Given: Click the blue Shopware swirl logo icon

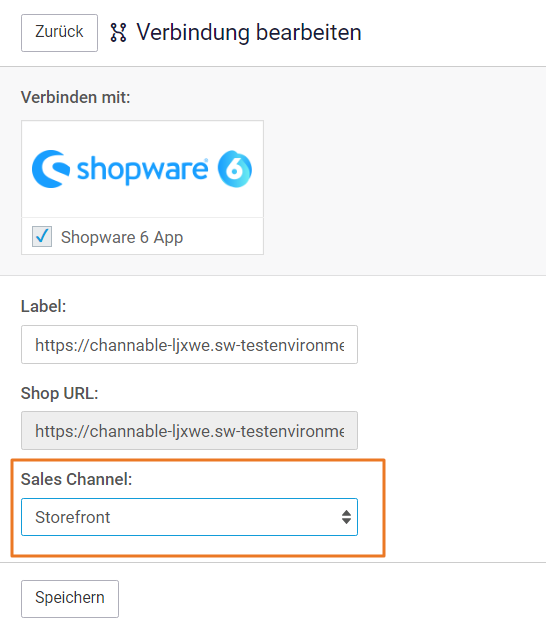Looking at the screenshot, I should click(x=51, y=169).
